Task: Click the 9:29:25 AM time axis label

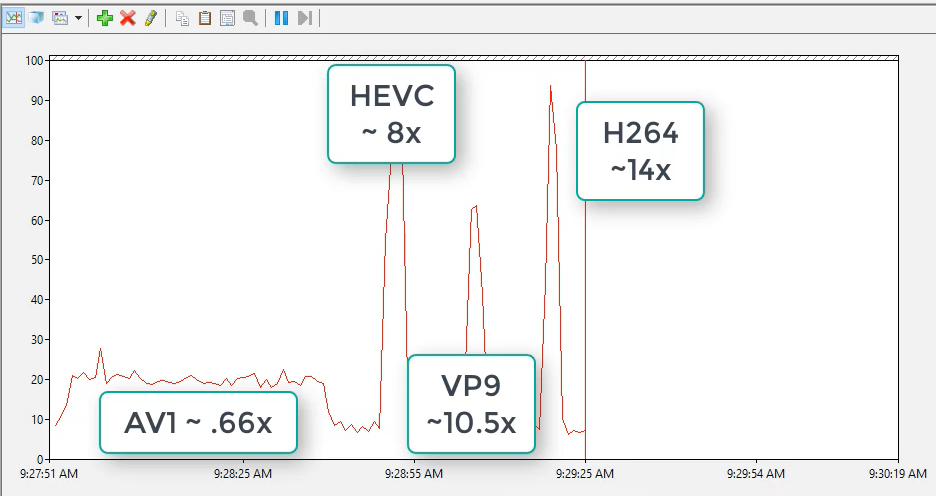Action: [x=584, y=474]
